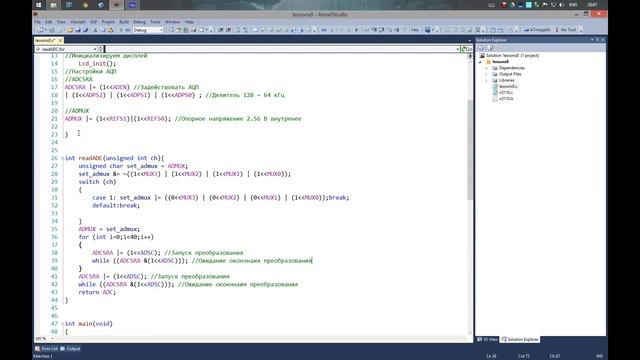Image resolution: width=640 pixels, height=360 pixels.
Task: Click the Copy toolbar icon
Action: (102, 30)
